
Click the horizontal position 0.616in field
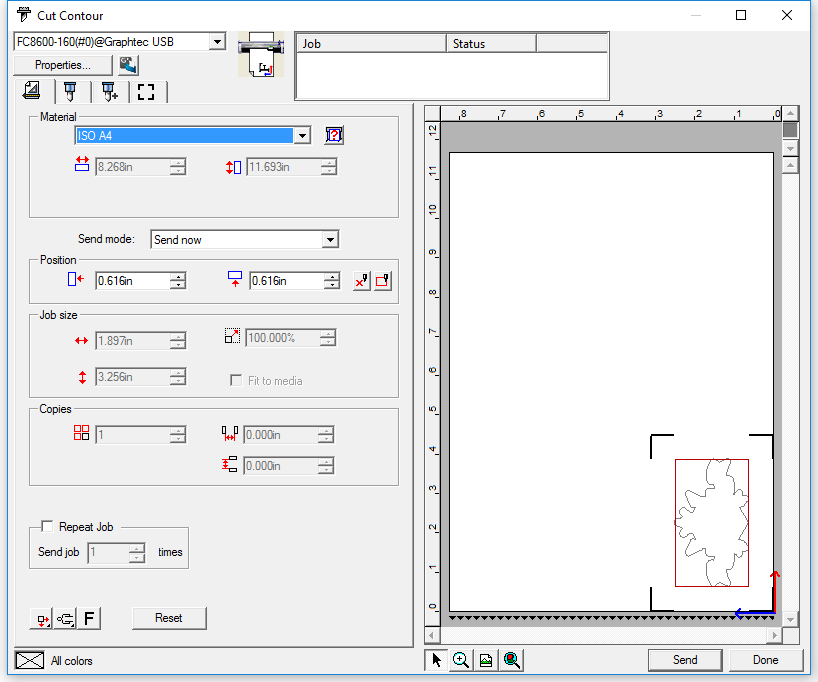point(132,282)
